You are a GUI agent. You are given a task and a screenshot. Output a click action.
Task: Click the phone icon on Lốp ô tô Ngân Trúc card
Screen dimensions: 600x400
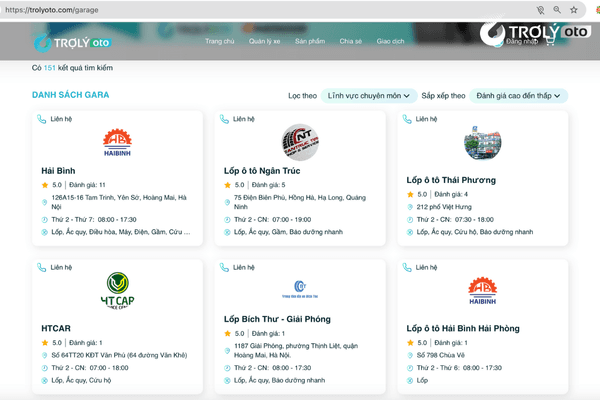pos(224,119)
